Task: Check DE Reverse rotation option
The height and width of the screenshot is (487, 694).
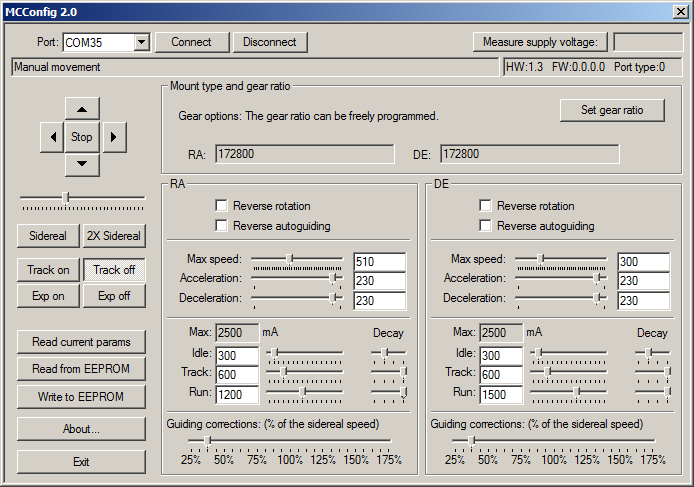Action: [485, 206]
